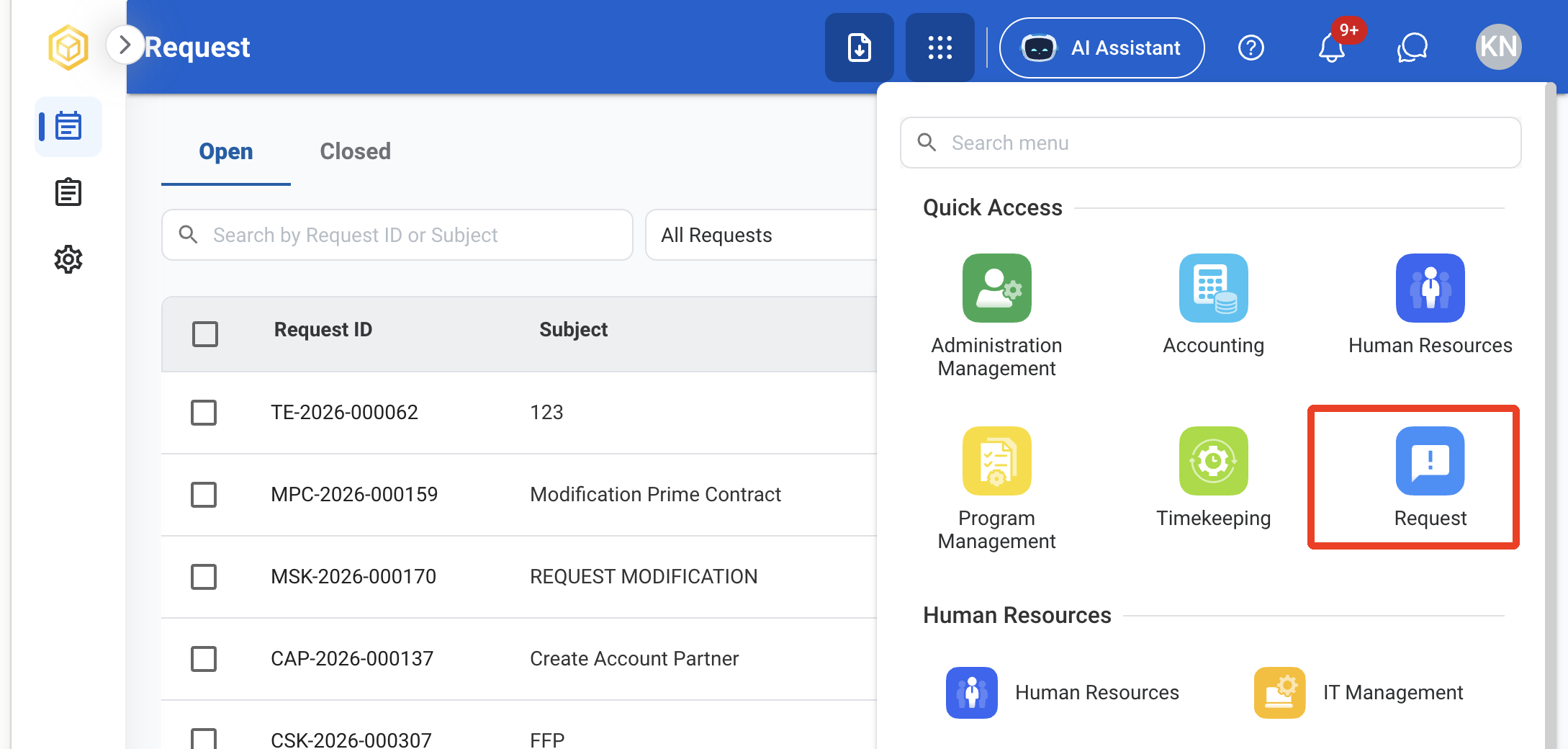Click the Modification Prime Contract subject
The height and width of the screenshot is (749, 1568).
click(x=656, y=495)
